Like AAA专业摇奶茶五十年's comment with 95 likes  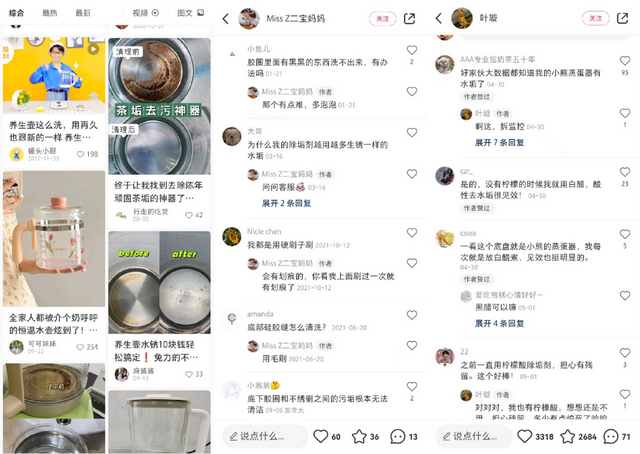click(625, 60)
